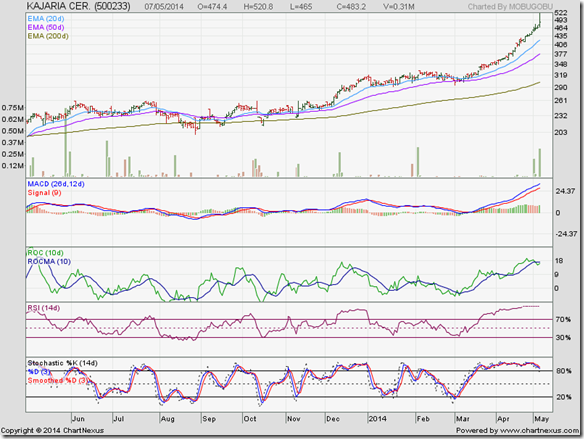584x439 pixels.
Task: Click the Stochastic 80% level label
Action: click(564, 371)
